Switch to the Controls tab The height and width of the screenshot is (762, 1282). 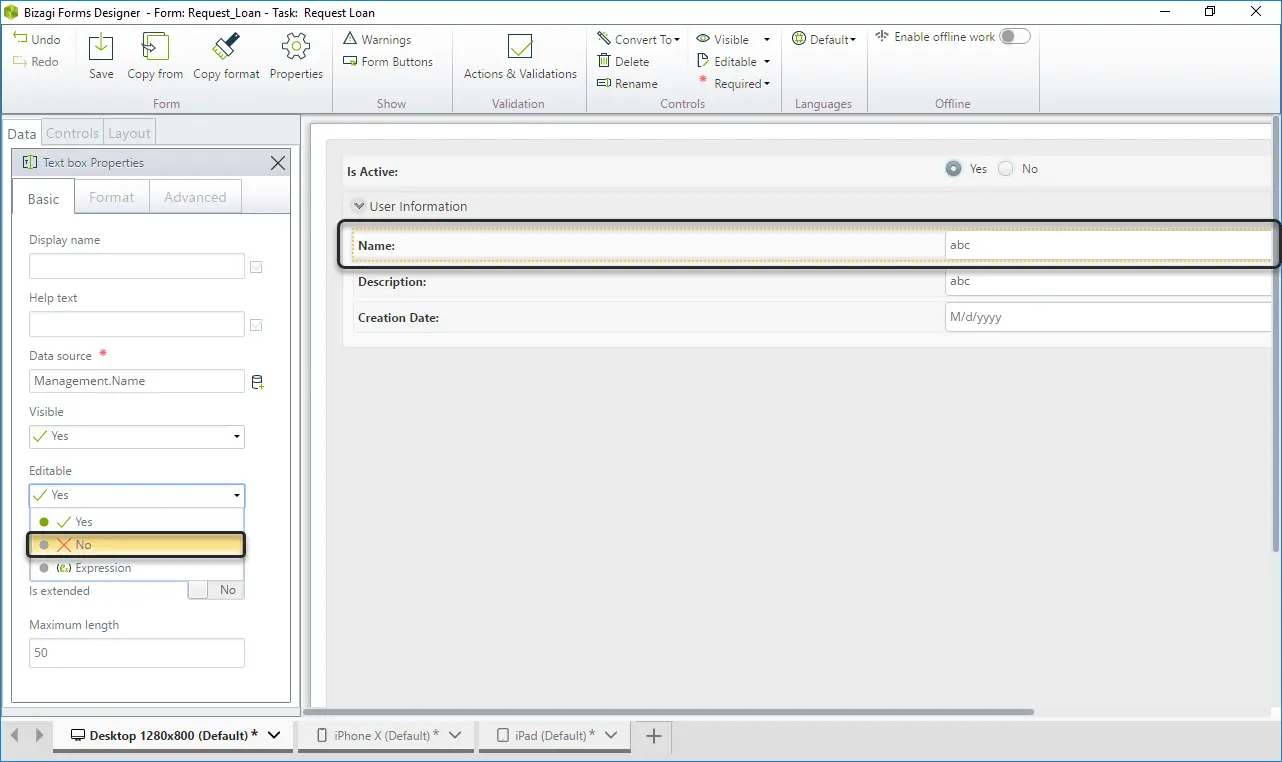tap(72, 133)
